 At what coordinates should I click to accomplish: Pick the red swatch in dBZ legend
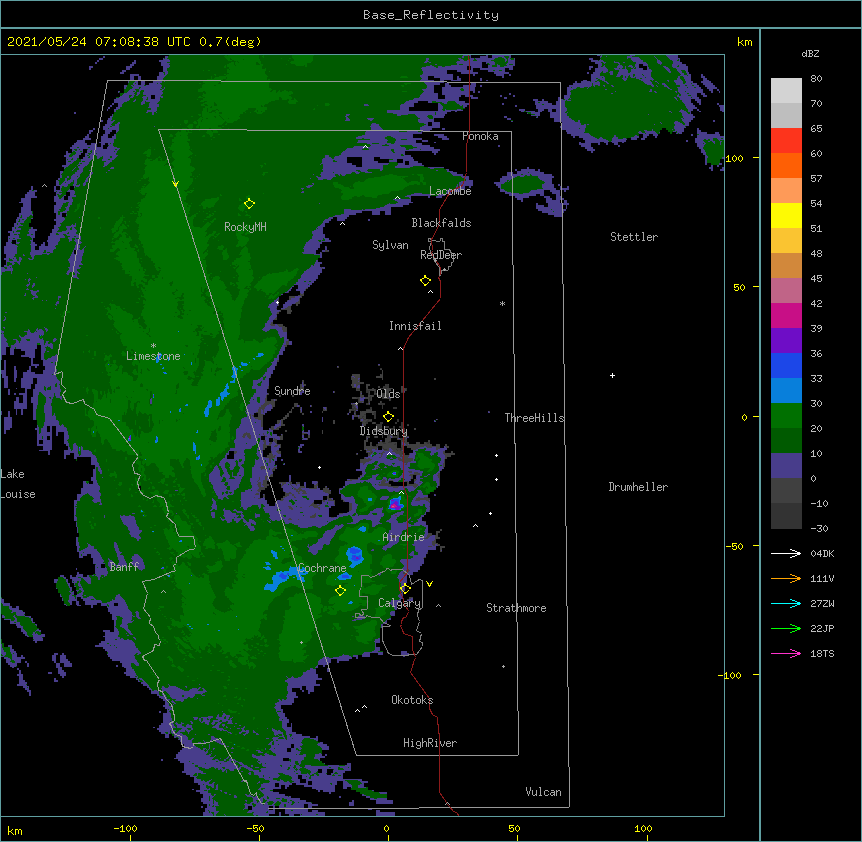pyautogui.click(x=786, y=141)
